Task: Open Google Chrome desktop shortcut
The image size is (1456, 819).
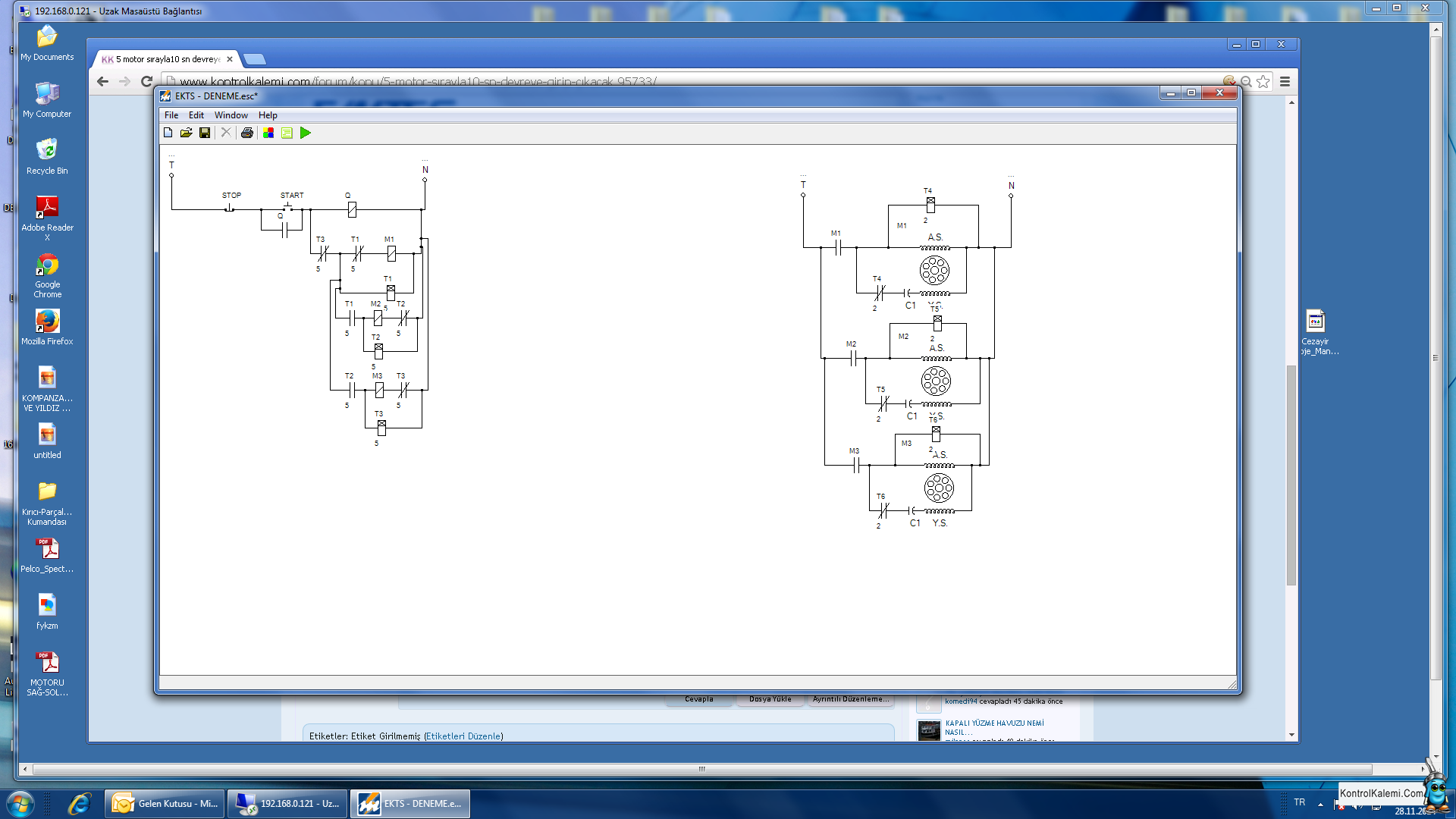Action: point(47,275)
